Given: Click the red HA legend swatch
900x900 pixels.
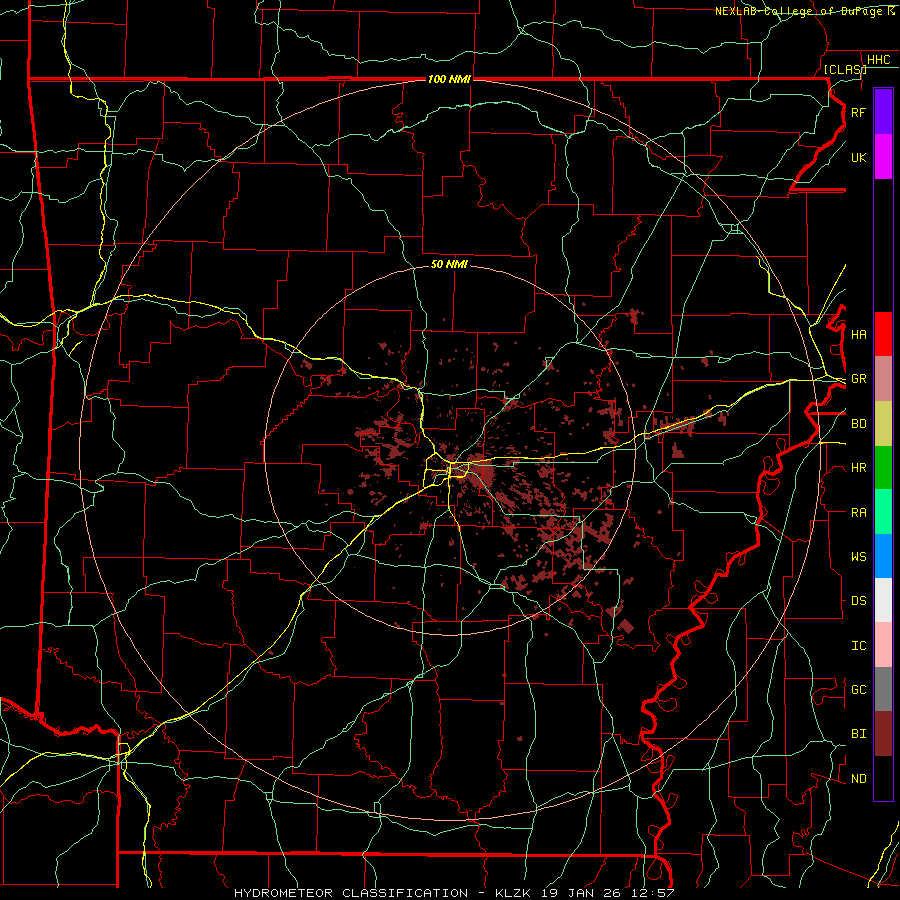Looking at the screenshot, I should 883,334.
